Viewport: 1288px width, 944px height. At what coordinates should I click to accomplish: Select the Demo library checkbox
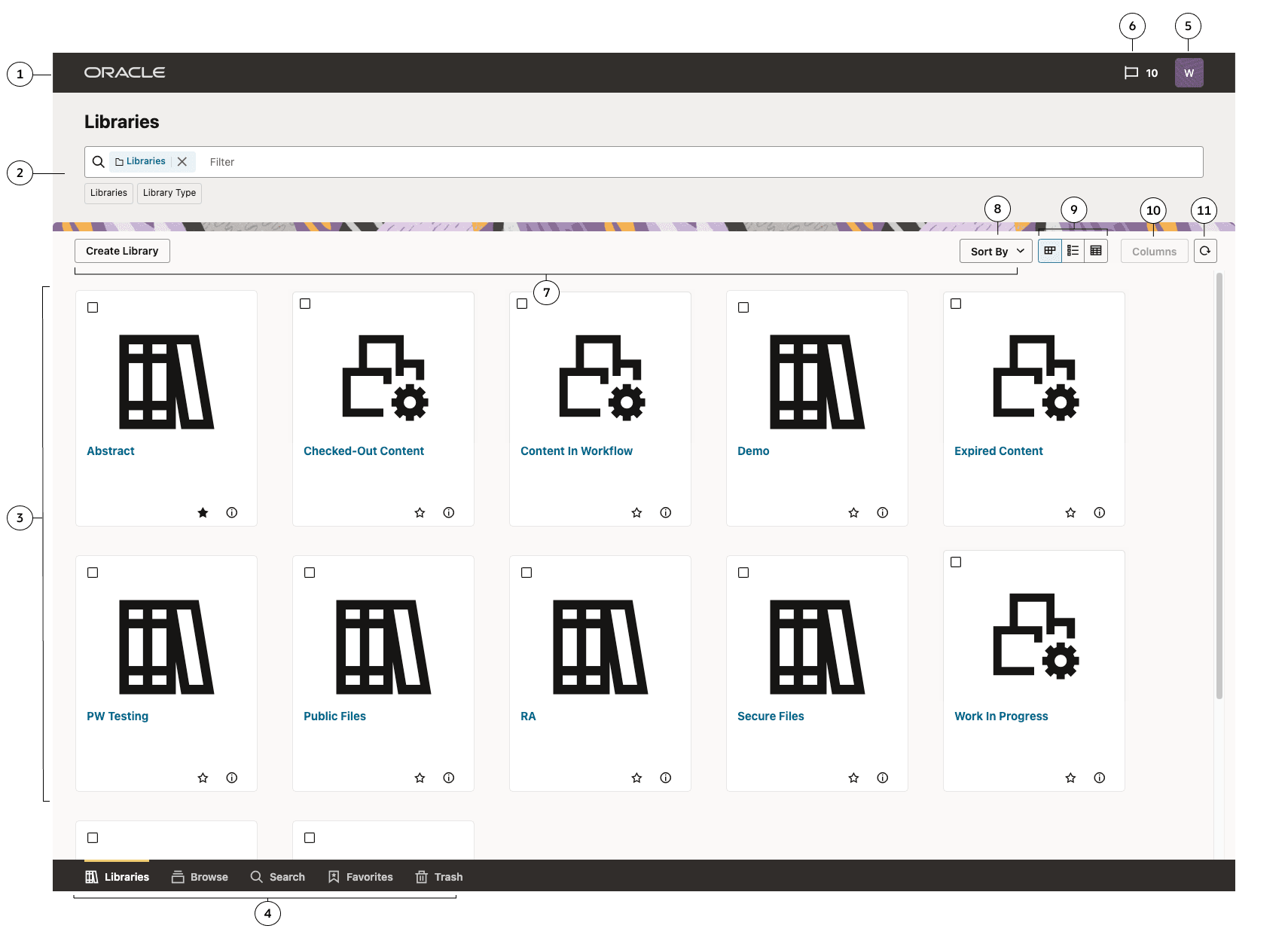click(x=743, y=307)
